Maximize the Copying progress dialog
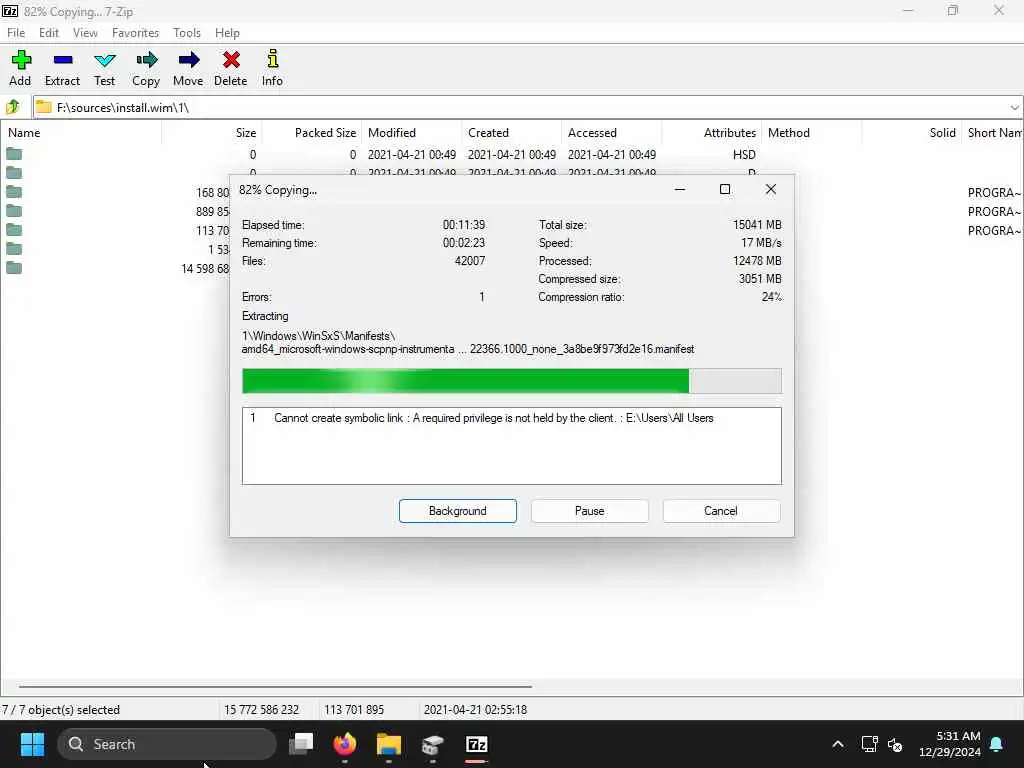1024x768 pixels. tap(725, 189)
